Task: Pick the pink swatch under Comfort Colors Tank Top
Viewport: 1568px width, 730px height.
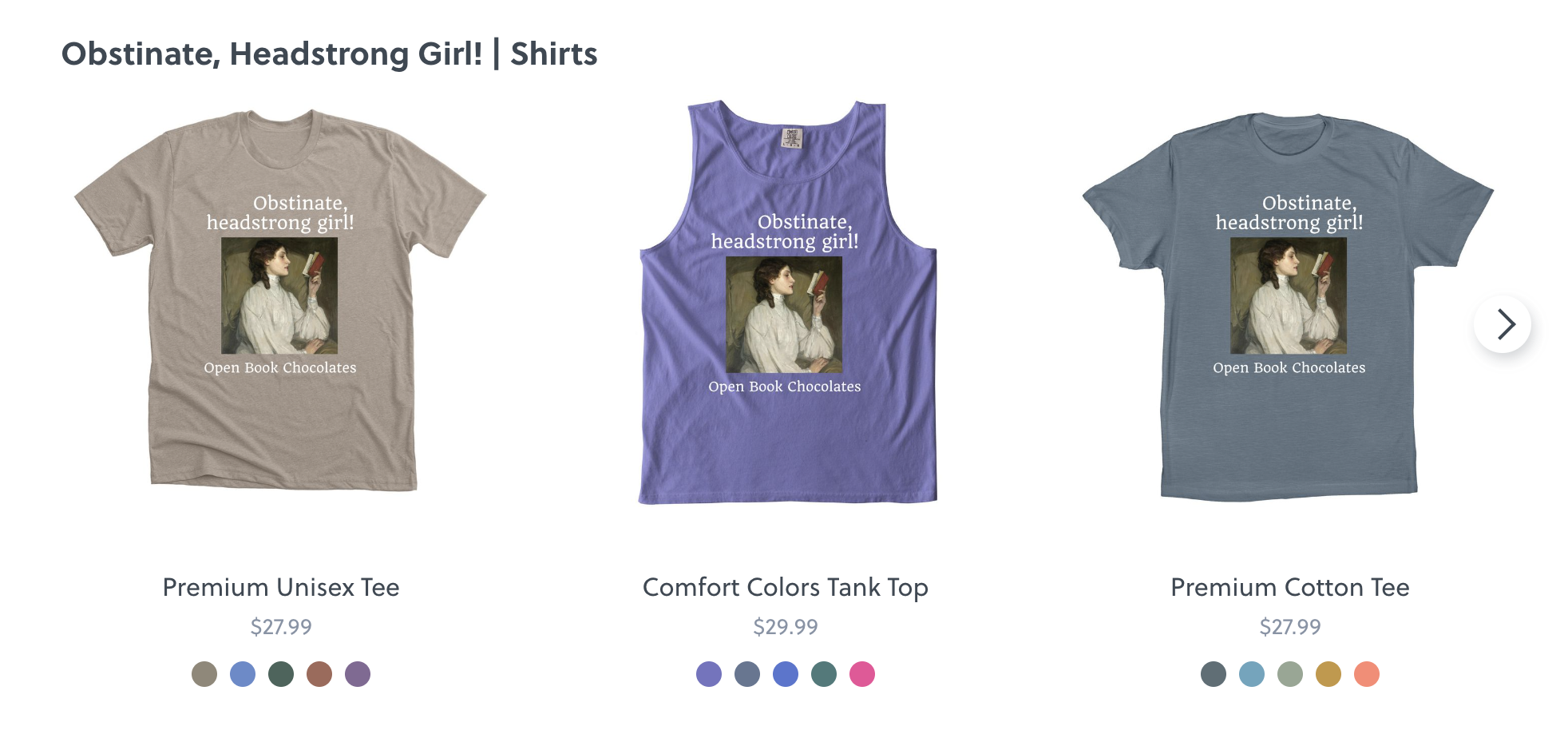Action: coord(862,674)
